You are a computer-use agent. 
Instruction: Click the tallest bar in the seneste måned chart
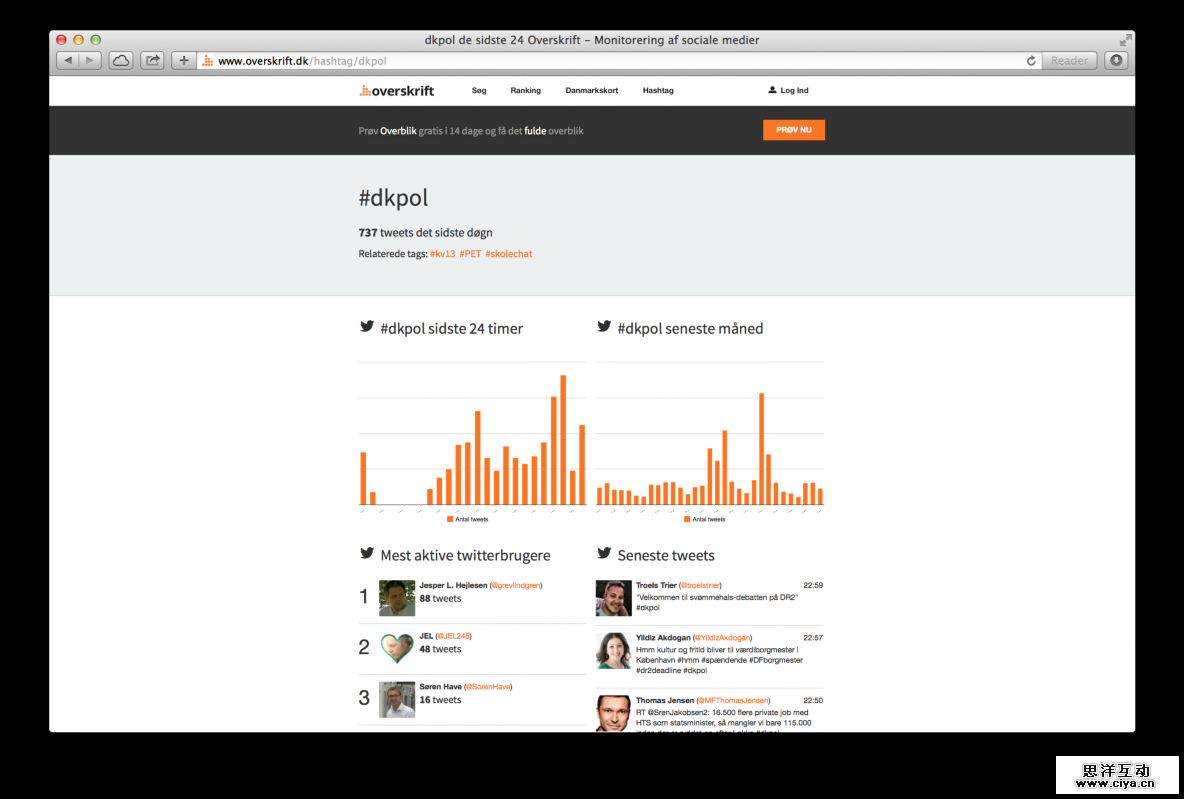(761, 449)
